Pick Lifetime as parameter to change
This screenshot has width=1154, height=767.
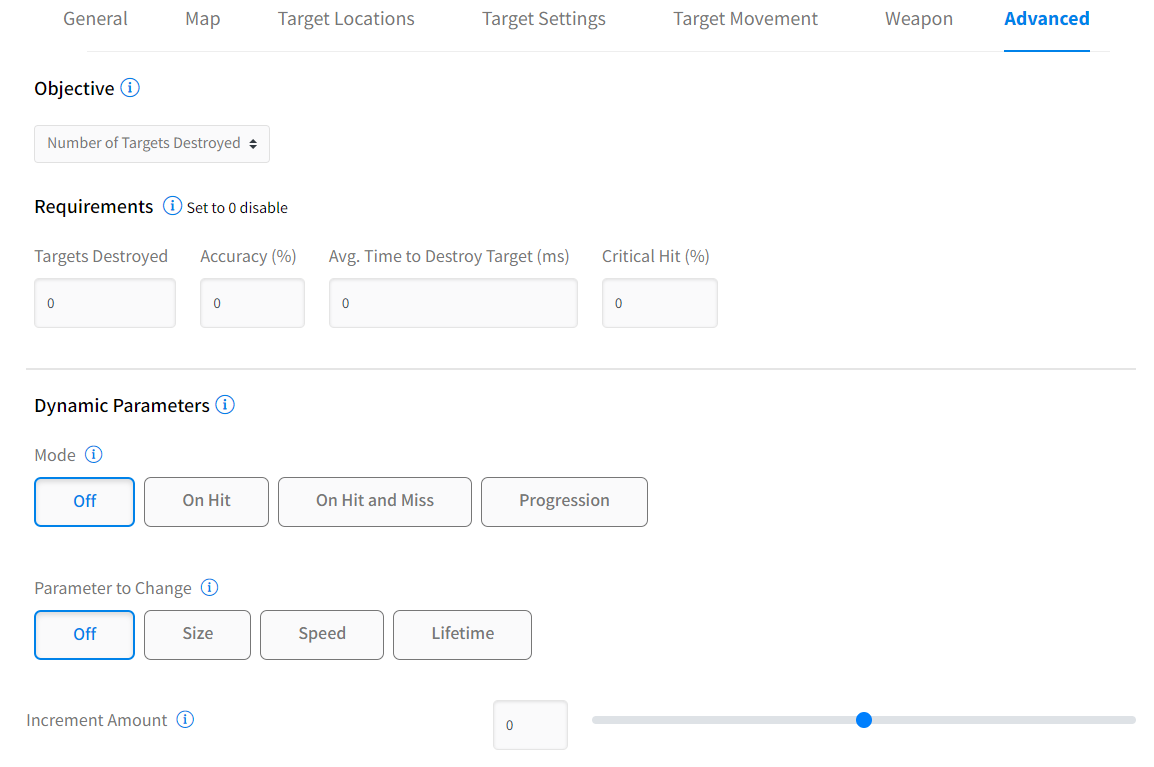(x=462, y=634)
